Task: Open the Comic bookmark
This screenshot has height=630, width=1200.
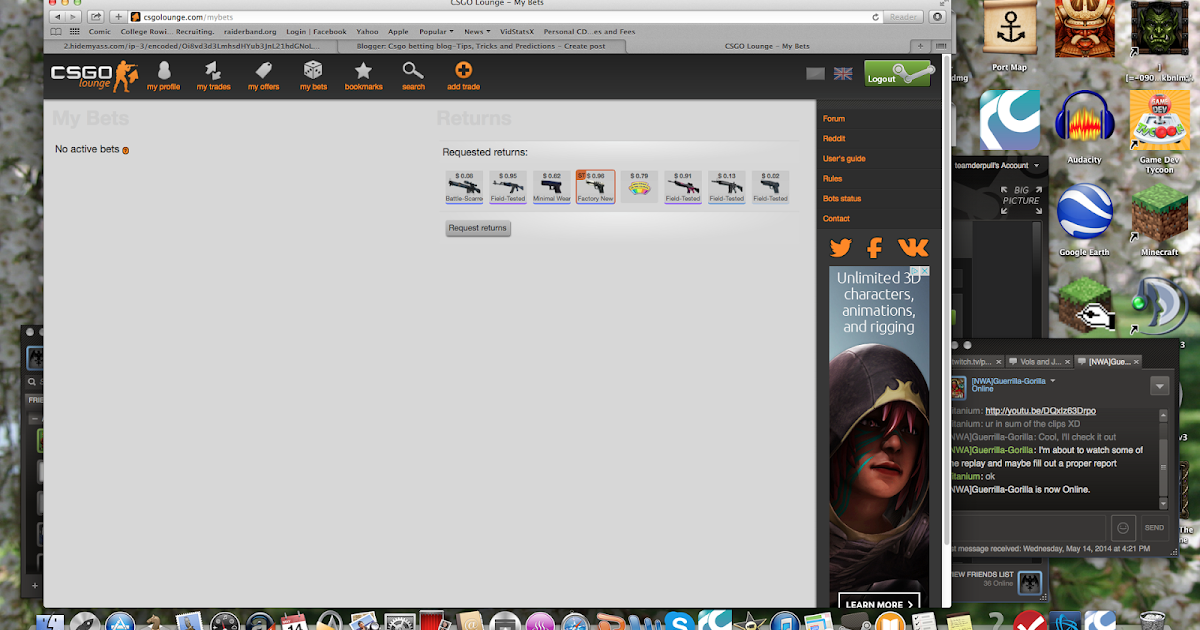Action: pos(100,32)
